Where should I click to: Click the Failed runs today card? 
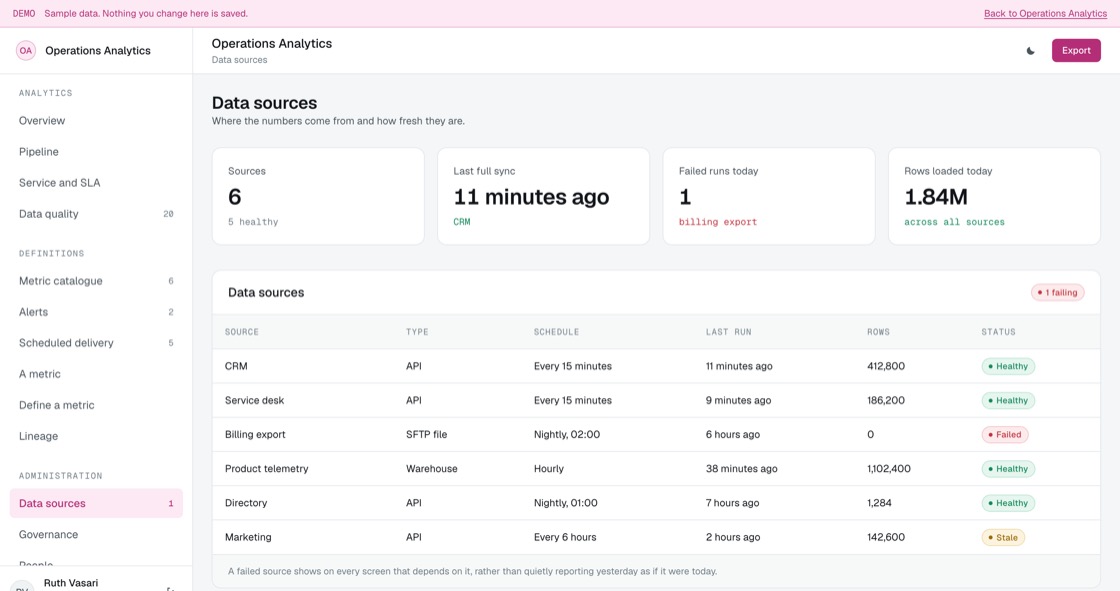pos(769,197)
